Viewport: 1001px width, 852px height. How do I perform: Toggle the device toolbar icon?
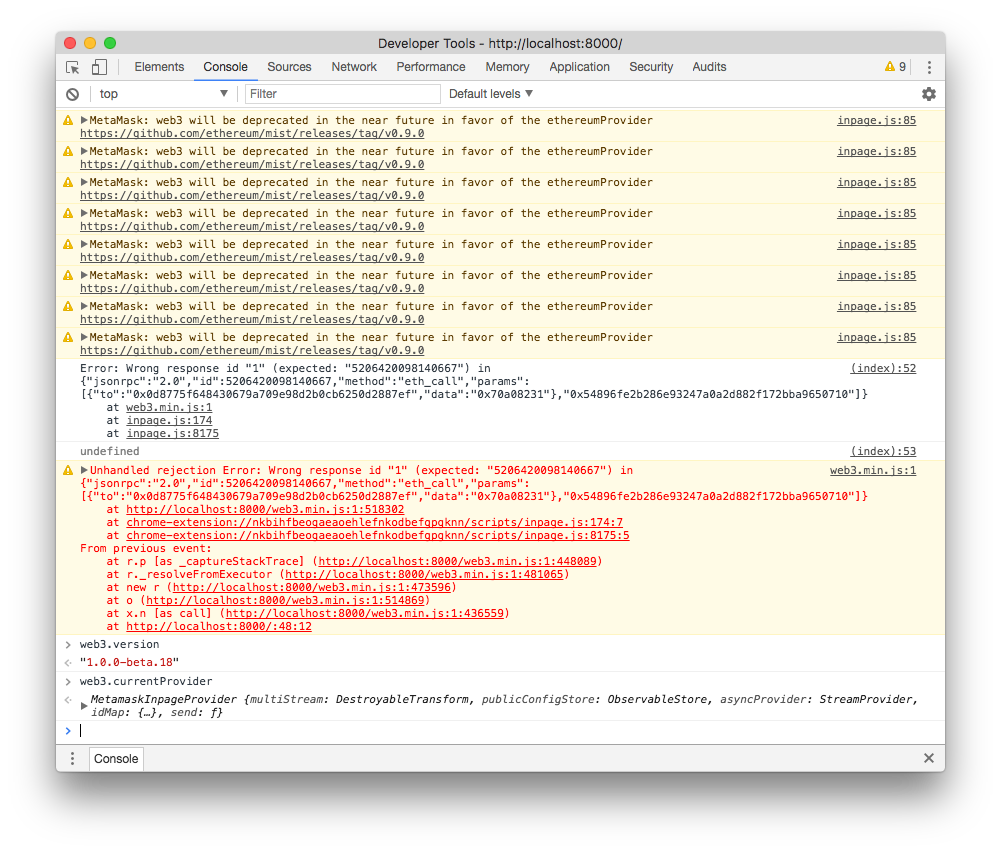(99, 67)
